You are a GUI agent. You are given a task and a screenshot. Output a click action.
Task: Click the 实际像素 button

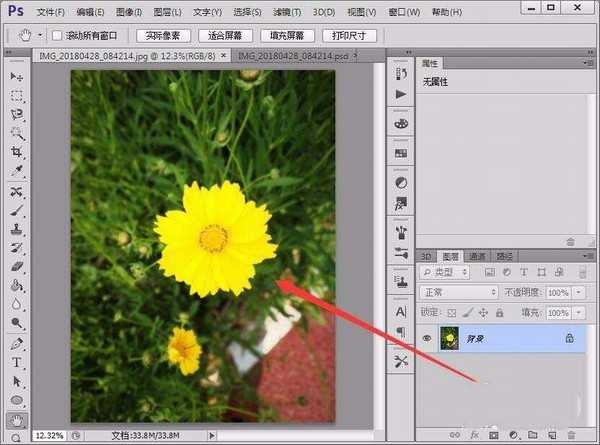[x=161, y=35]
